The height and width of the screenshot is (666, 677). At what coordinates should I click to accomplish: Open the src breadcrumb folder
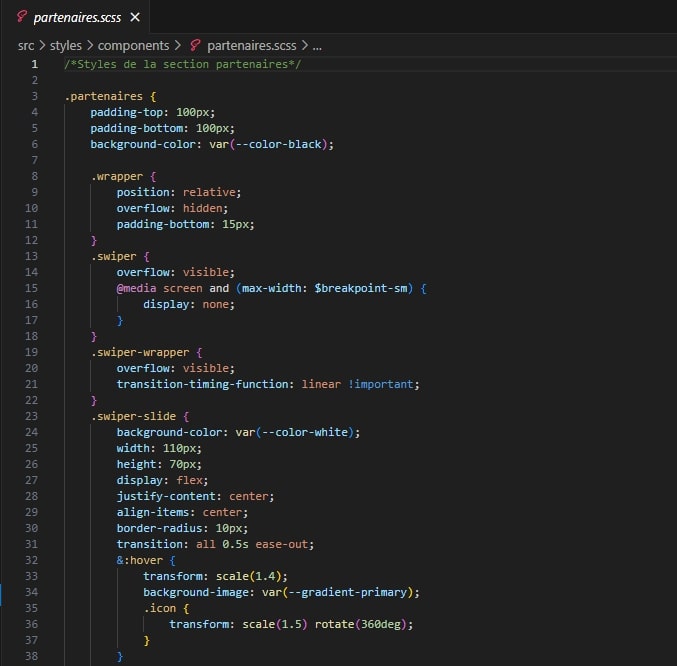click(x=26, y=45)
